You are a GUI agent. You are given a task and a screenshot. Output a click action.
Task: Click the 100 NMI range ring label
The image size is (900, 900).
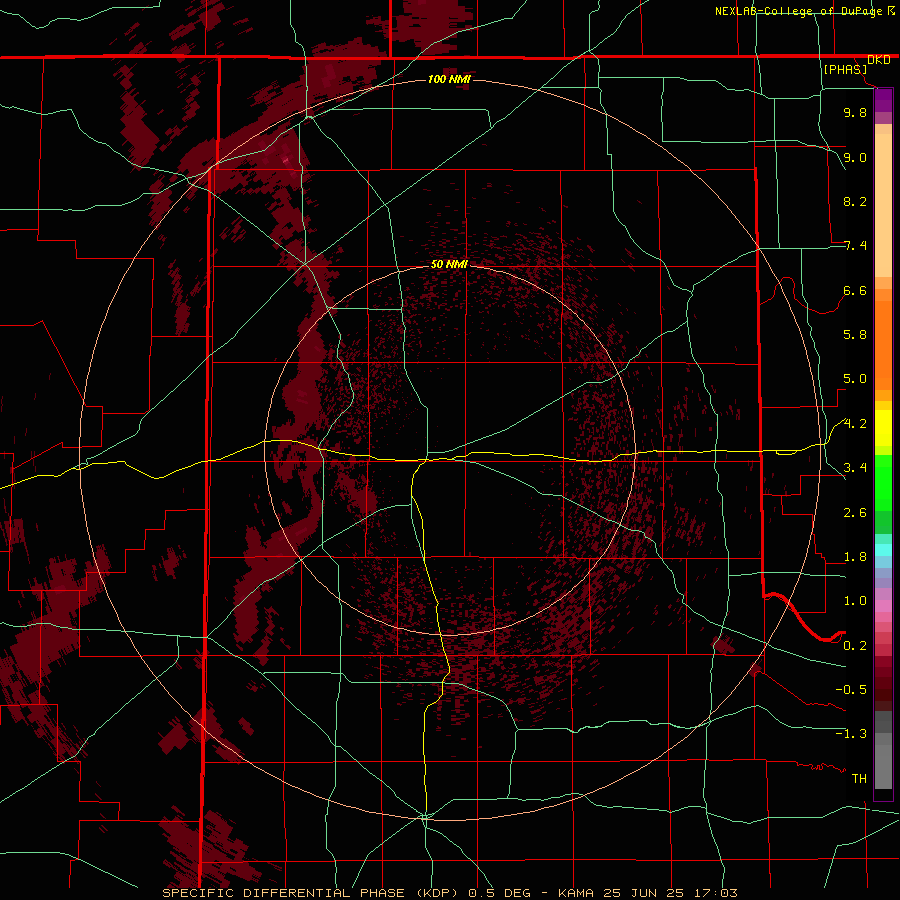click(449, 79)
